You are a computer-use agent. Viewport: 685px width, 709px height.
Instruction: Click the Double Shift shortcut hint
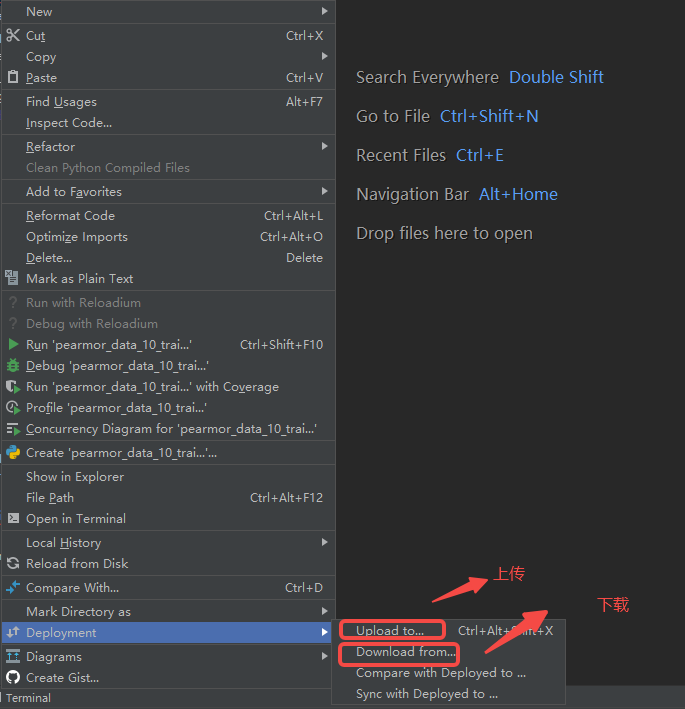click(x=556, y=77)
